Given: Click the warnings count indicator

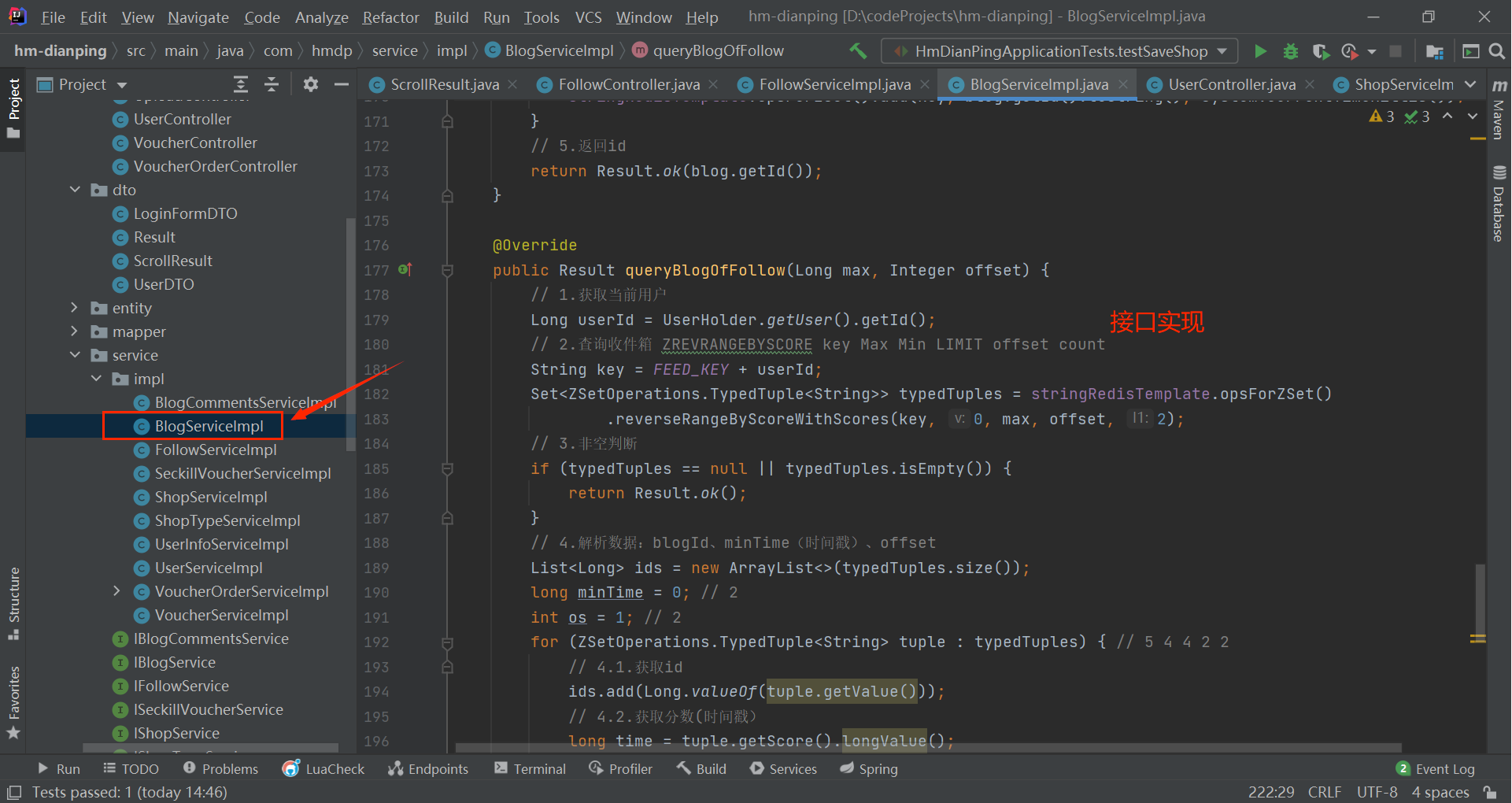Looking at the screenshot, I should (1382, 117).
